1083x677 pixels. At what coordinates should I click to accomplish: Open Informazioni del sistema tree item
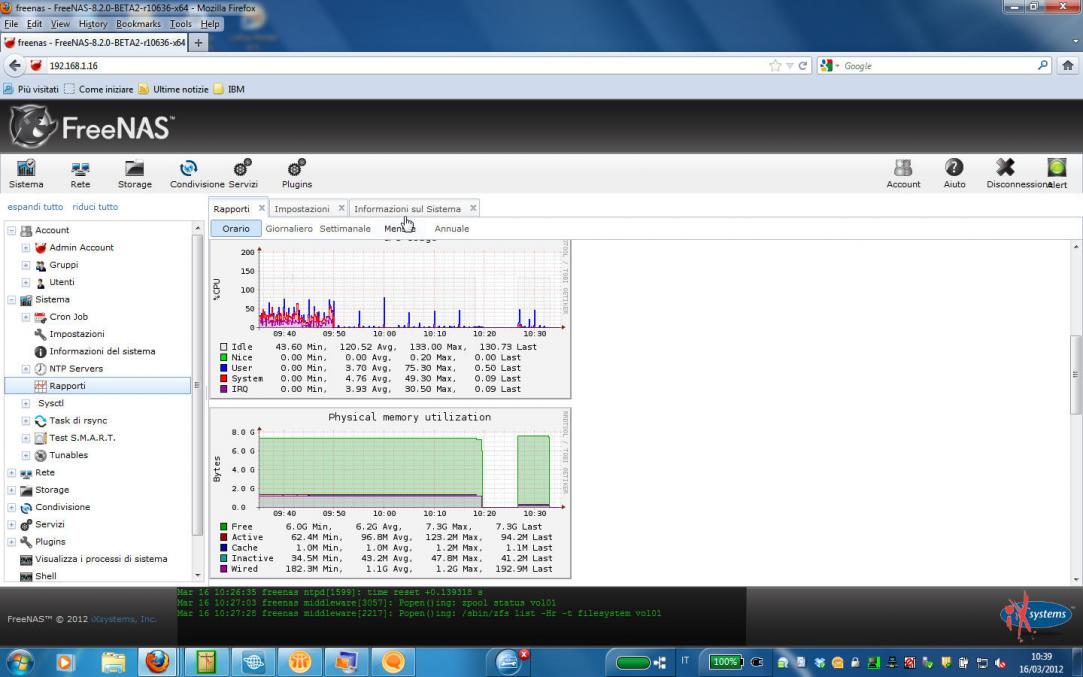(x=102, y=351)
